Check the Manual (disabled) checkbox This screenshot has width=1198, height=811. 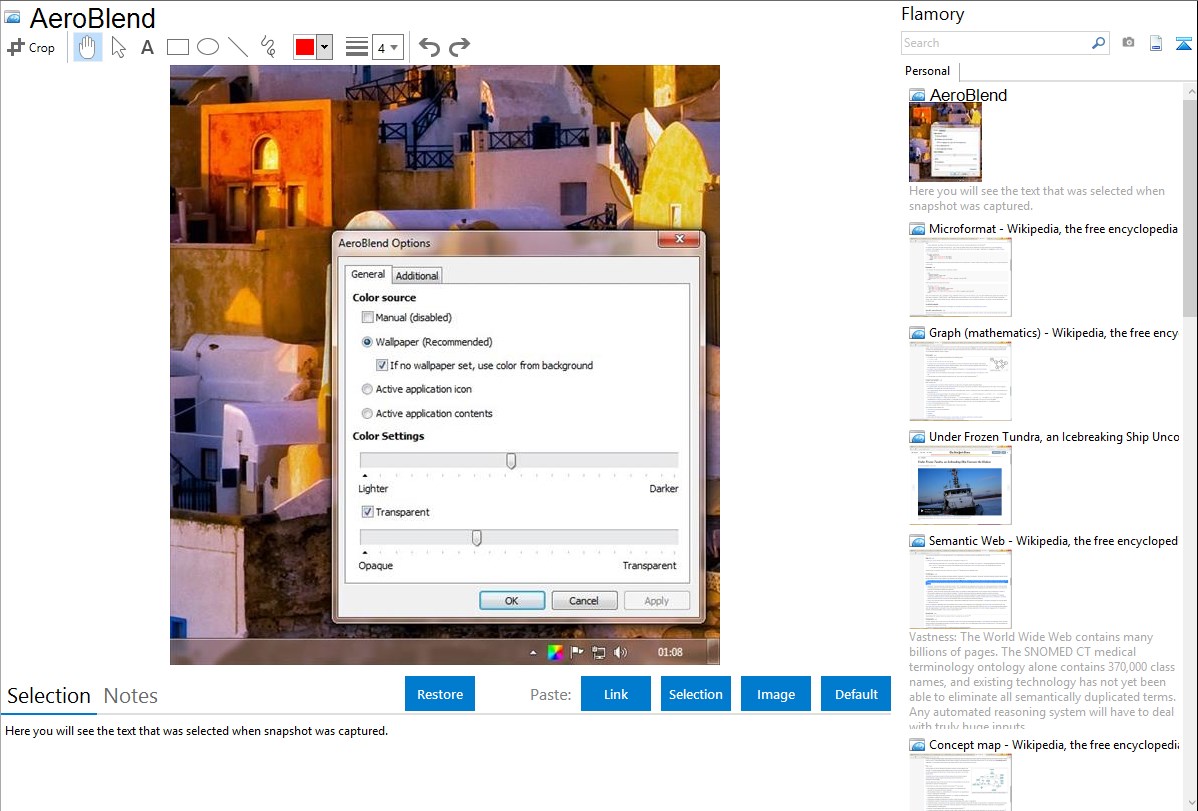(x=368, y=317)
